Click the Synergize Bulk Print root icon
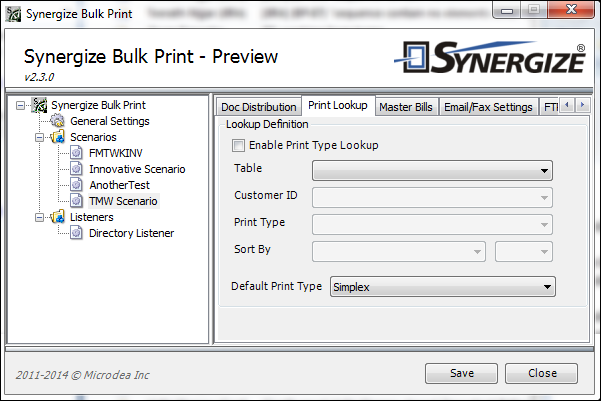 click(39, 105)
